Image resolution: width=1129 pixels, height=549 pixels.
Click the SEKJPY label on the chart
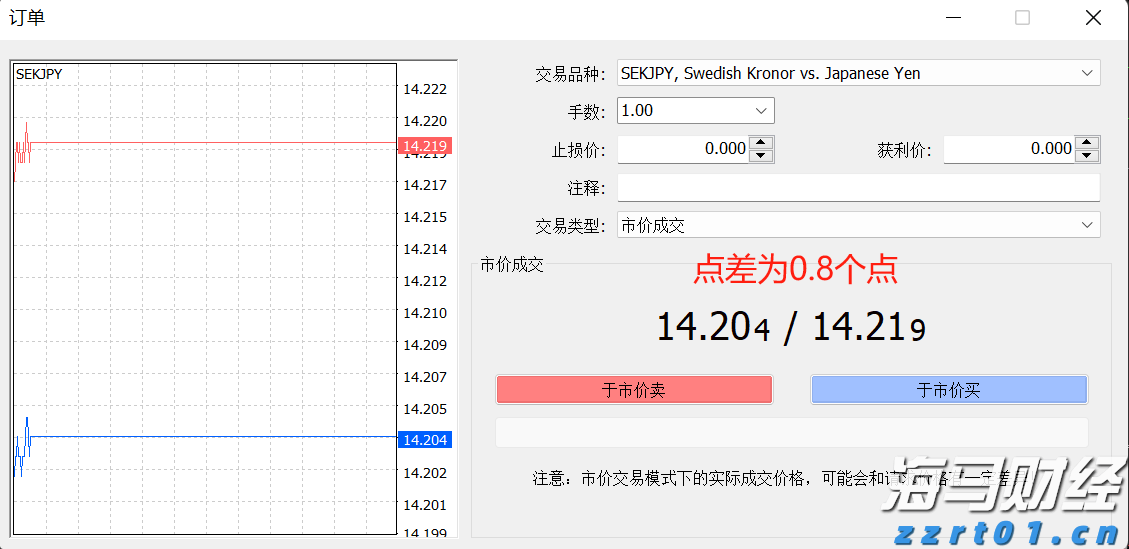pos(39,74)
